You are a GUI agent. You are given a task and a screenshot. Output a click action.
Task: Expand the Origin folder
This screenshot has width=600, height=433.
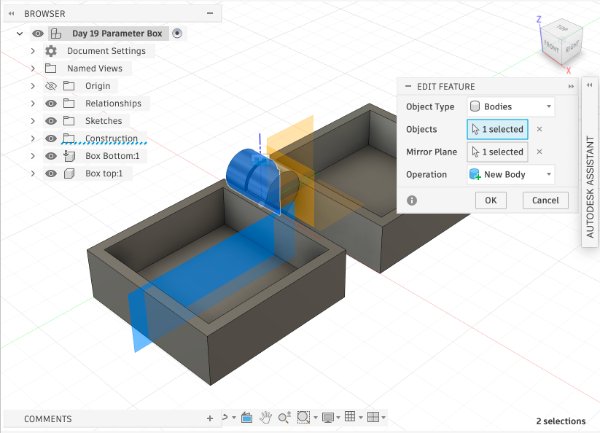(x=33, y=86)
